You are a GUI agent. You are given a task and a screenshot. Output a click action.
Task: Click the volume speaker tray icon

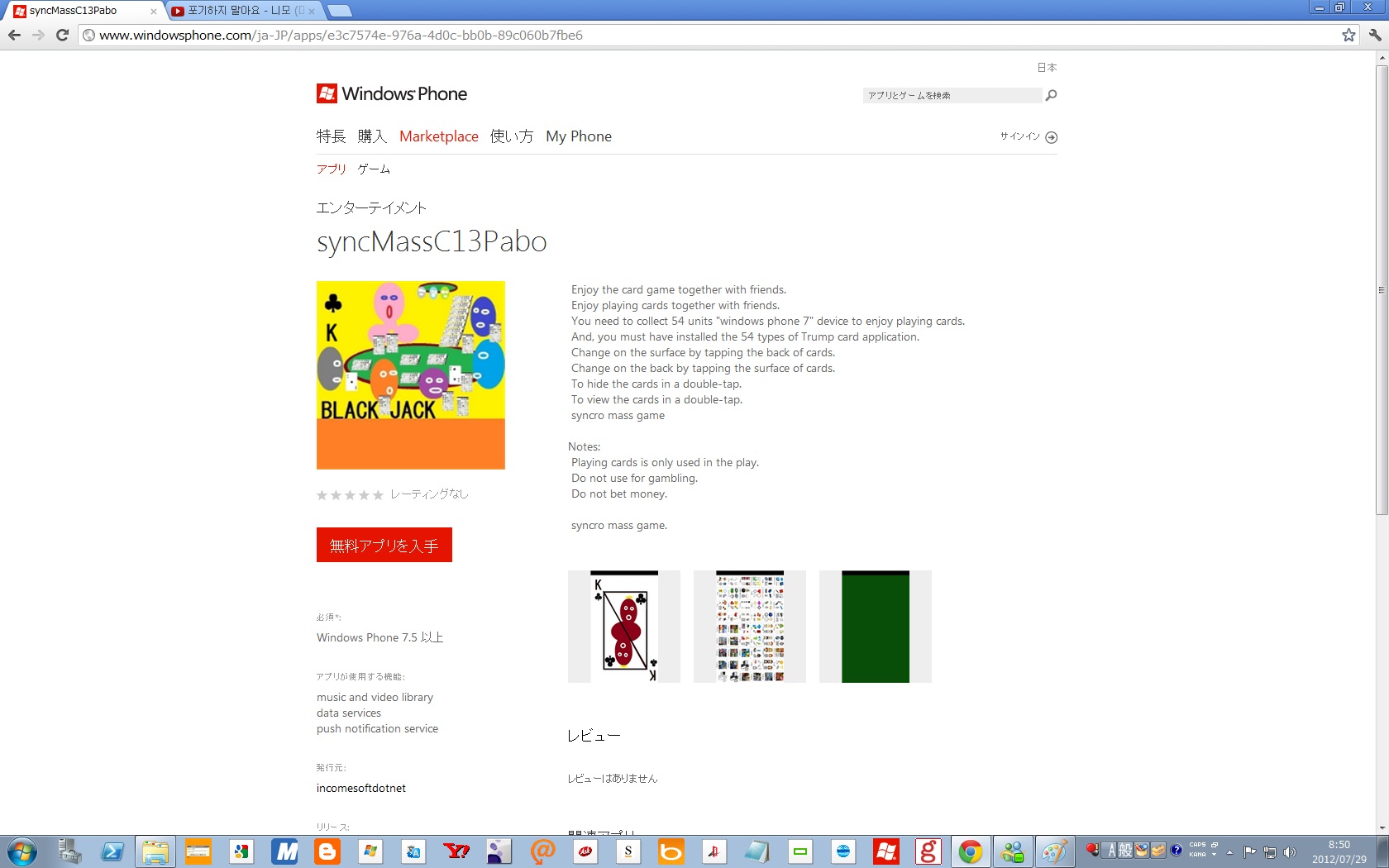(x=1289, y=852)
